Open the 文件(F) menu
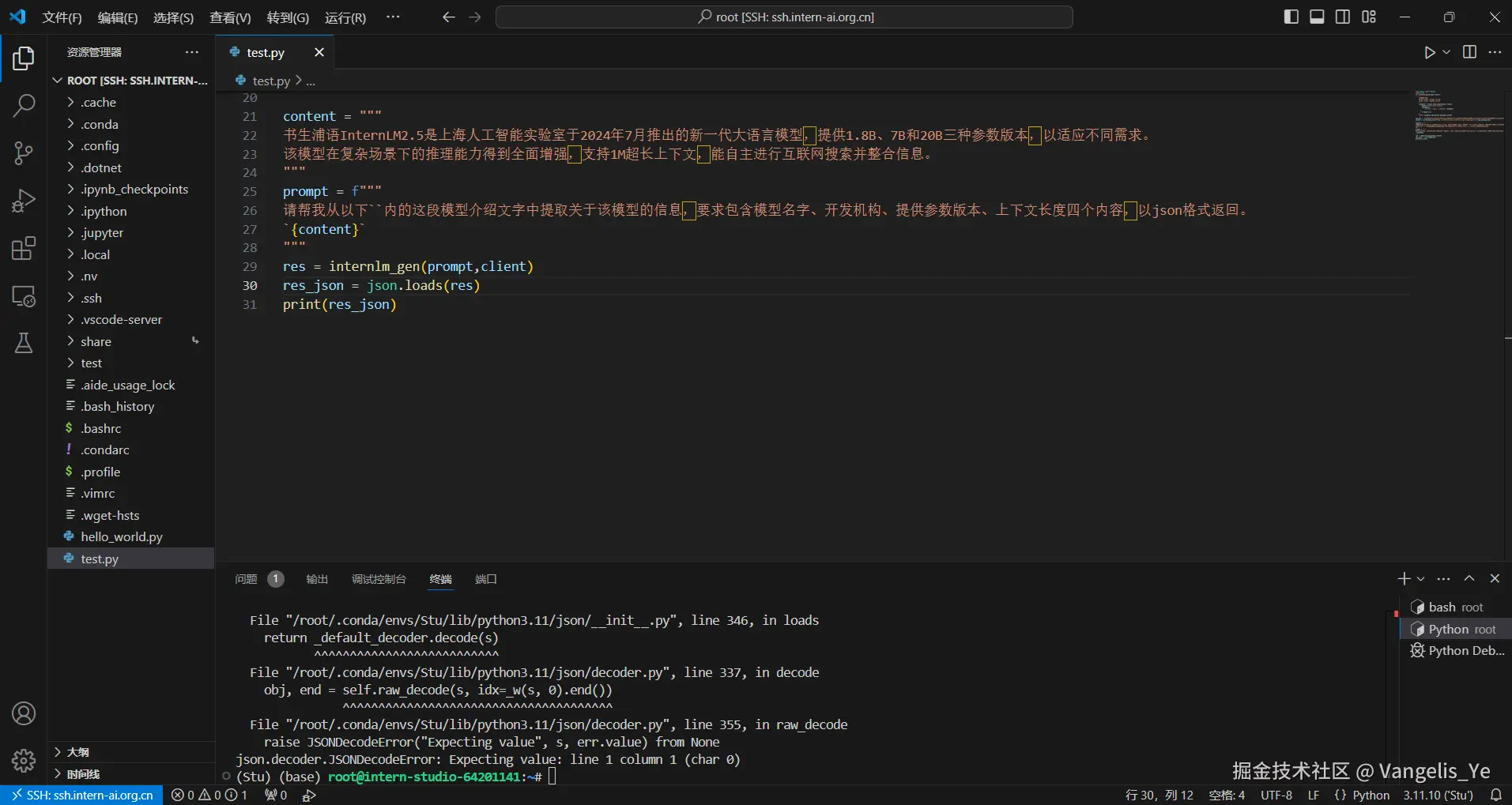The height and width of the screenshot is (805, 1512). point(62,17)
